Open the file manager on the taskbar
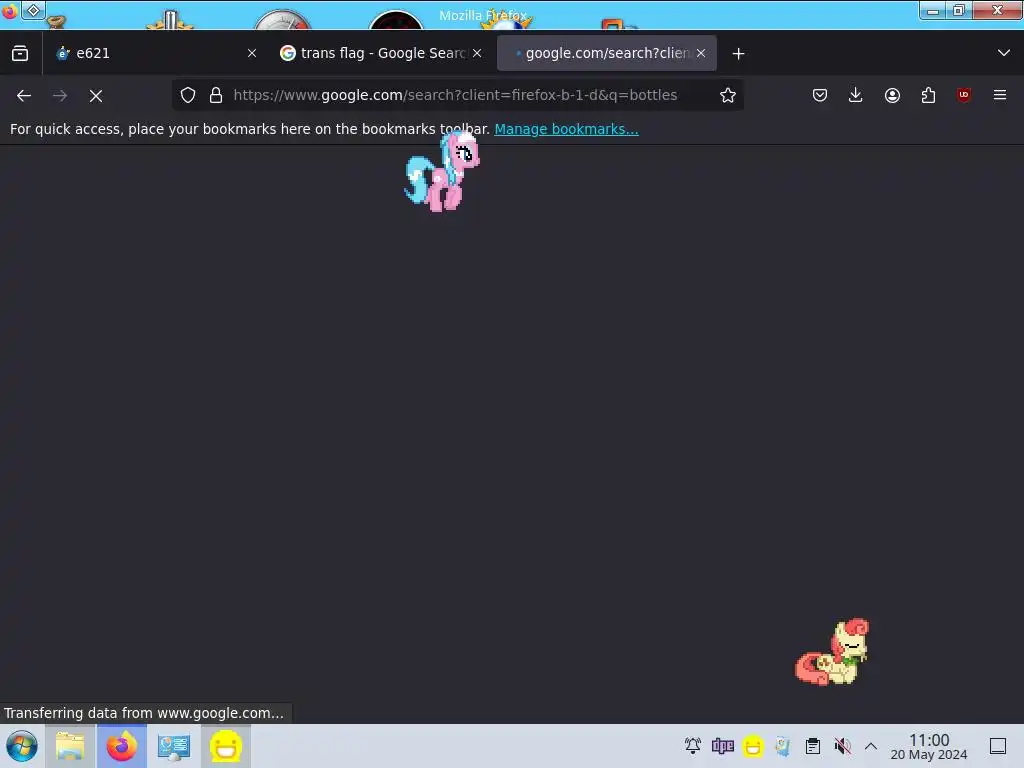Screen dimensions: 1024x768 point(70,746)
